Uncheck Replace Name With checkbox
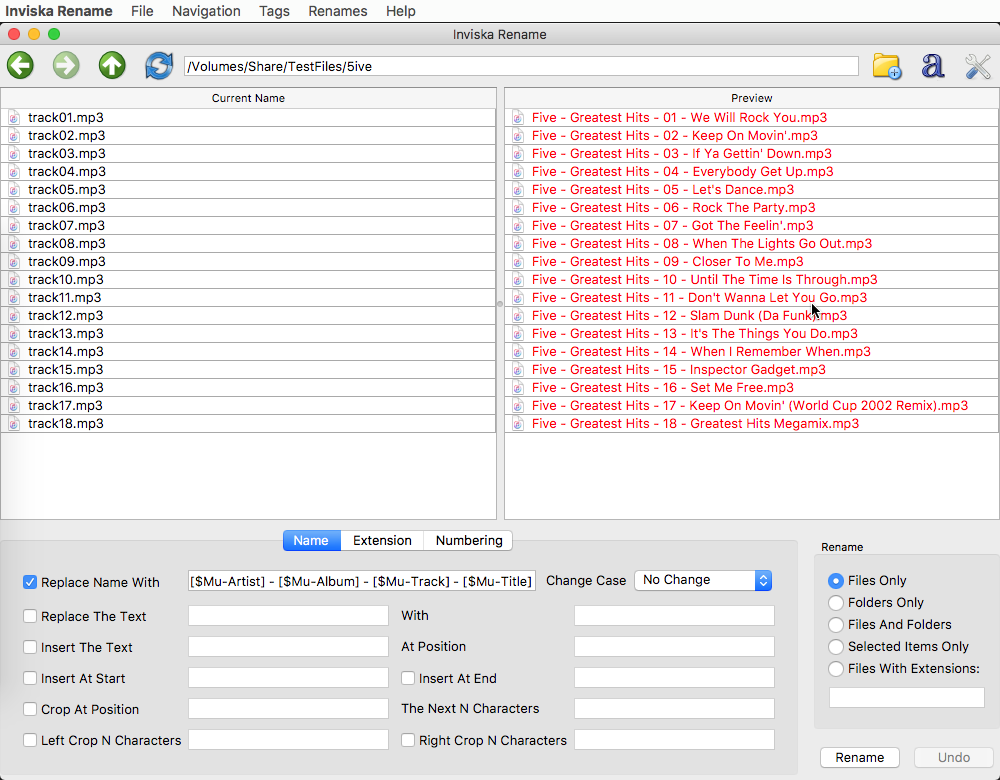1000x780 pixels. [30, 582]
